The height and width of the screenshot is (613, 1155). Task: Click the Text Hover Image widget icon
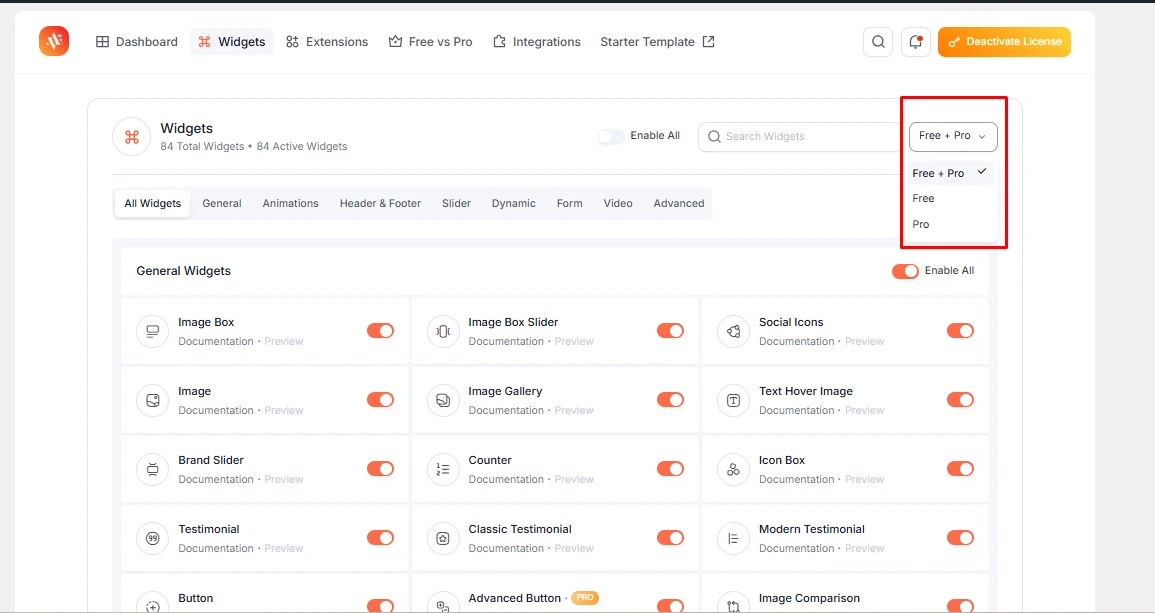click(733, 400)
